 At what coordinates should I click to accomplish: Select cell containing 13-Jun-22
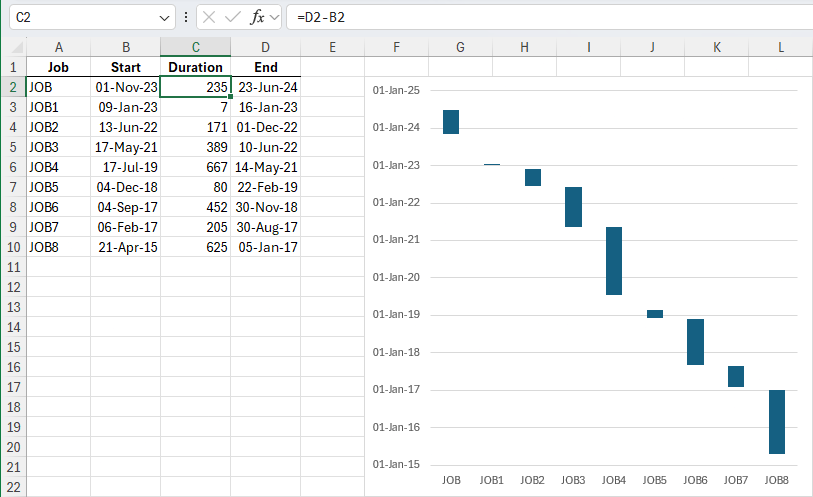point(125,127)
